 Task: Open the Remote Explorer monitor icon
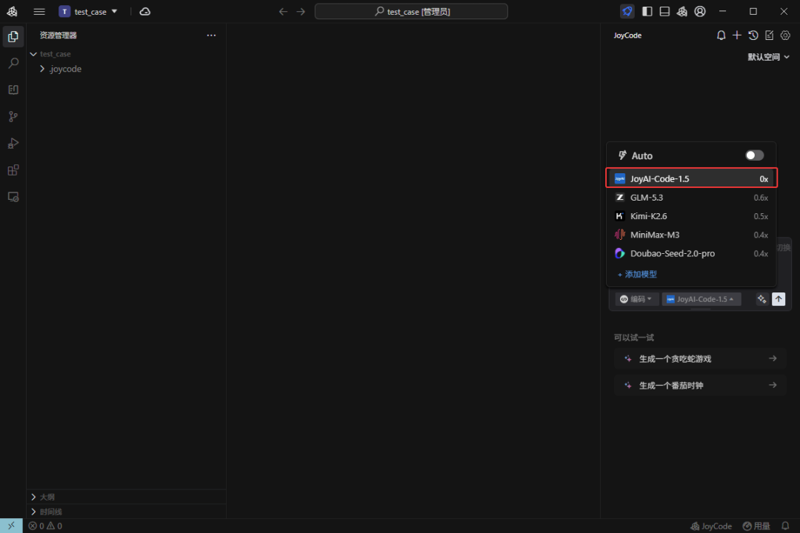click(x=13, y=197)
